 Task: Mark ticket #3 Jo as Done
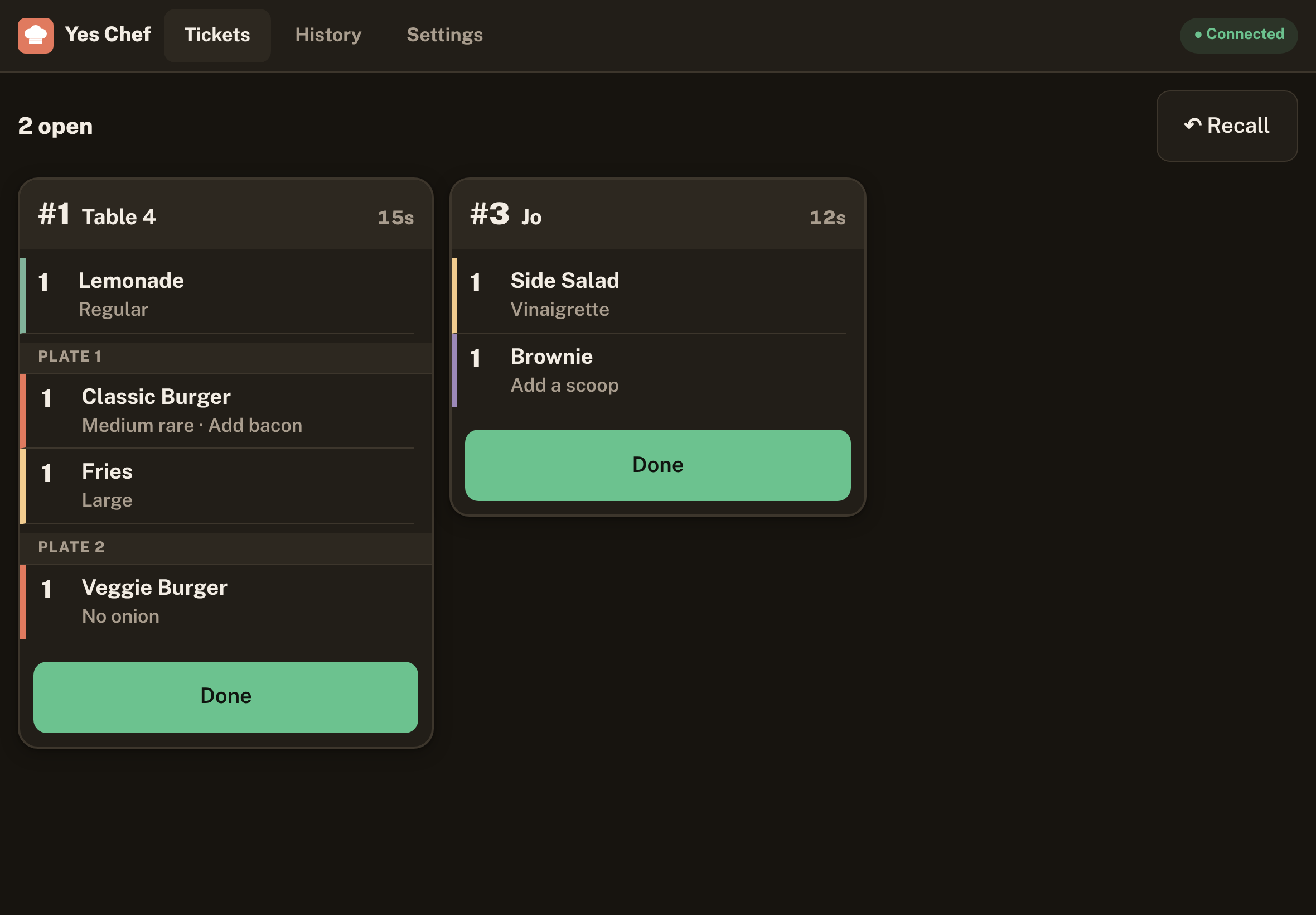[x=657, y=465]
